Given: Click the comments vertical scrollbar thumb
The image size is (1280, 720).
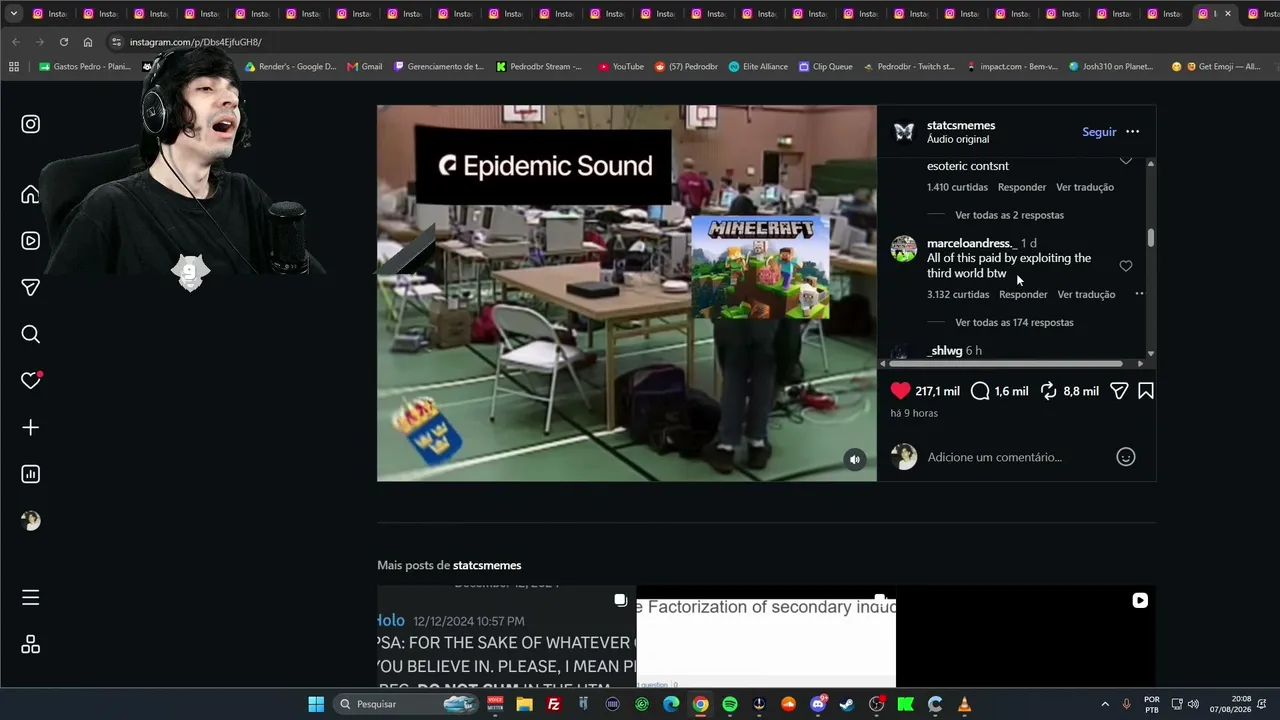Looking at the screenshot, I should (1151, 238).
